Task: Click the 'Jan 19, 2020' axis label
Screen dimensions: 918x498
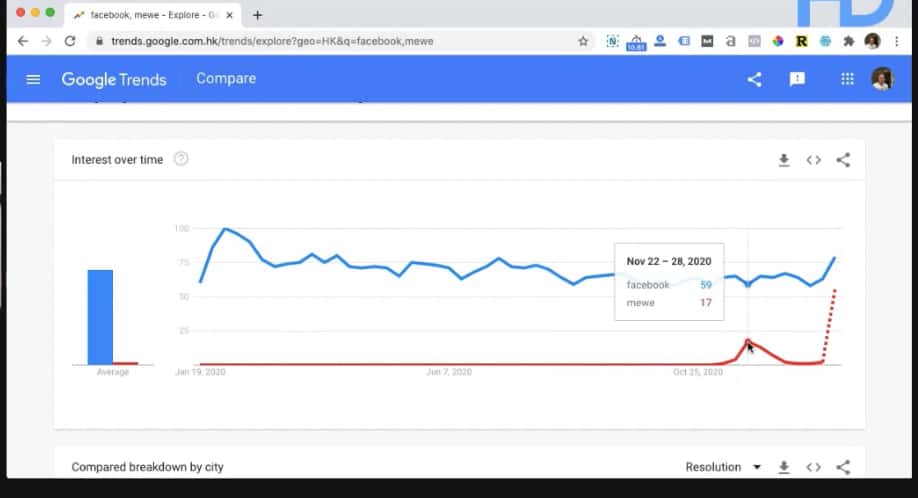Action: 200,372
